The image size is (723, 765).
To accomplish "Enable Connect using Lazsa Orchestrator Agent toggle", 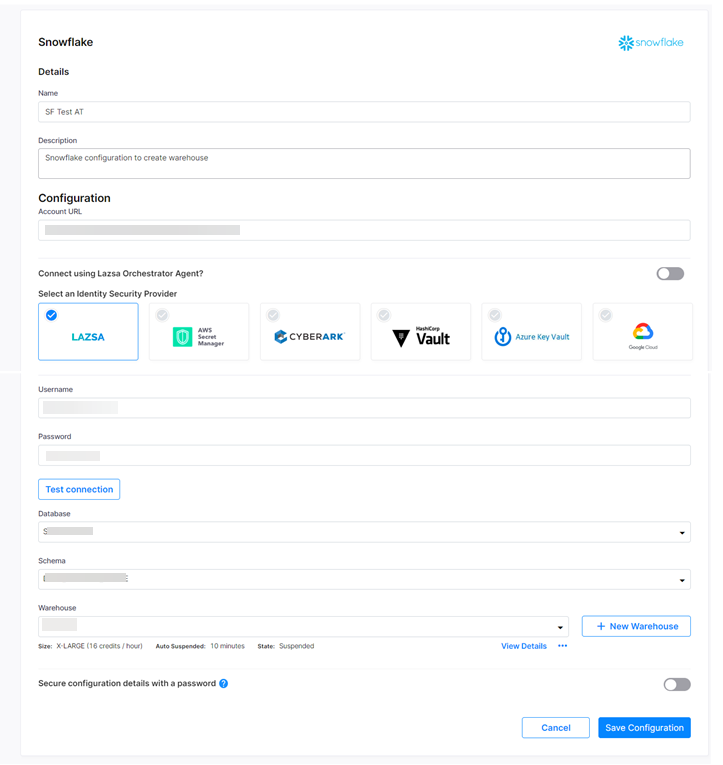I will [x=670, y=274].
